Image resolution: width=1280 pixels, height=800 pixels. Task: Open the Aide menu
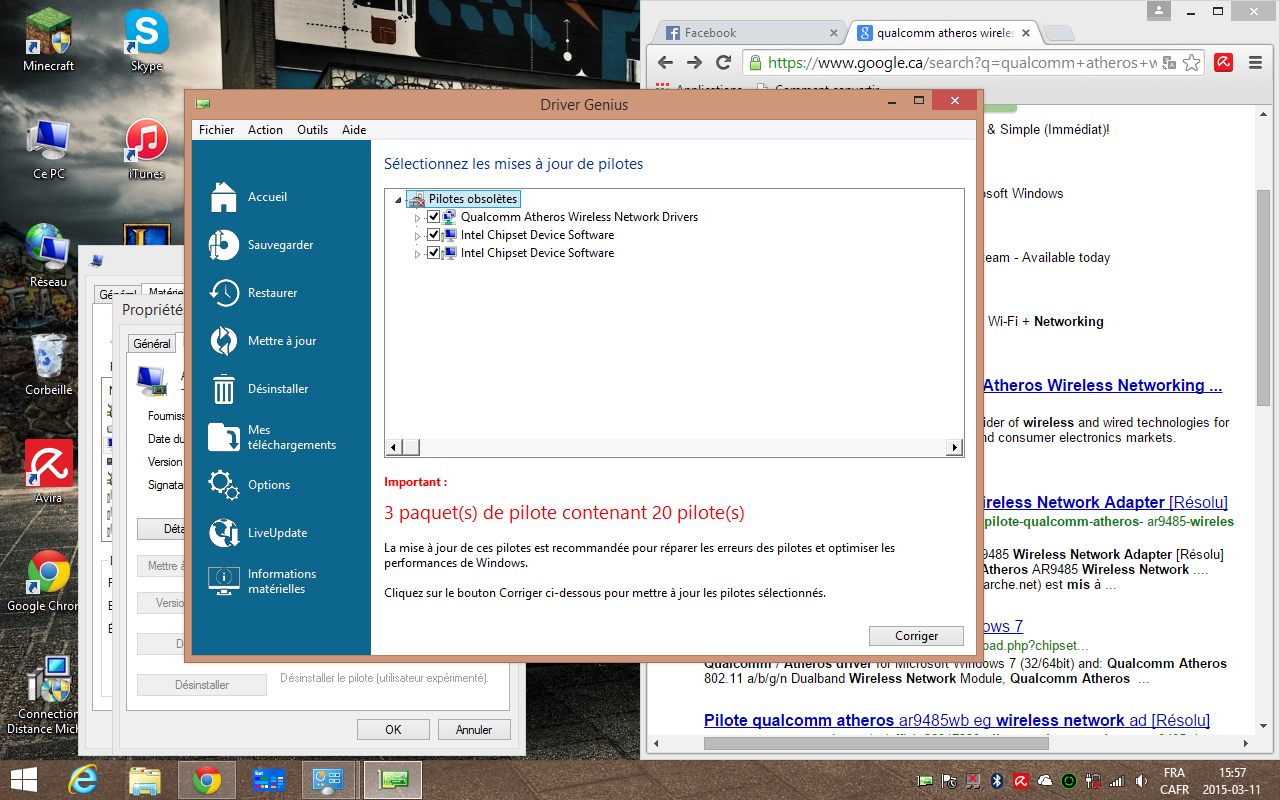pos(354,130)
